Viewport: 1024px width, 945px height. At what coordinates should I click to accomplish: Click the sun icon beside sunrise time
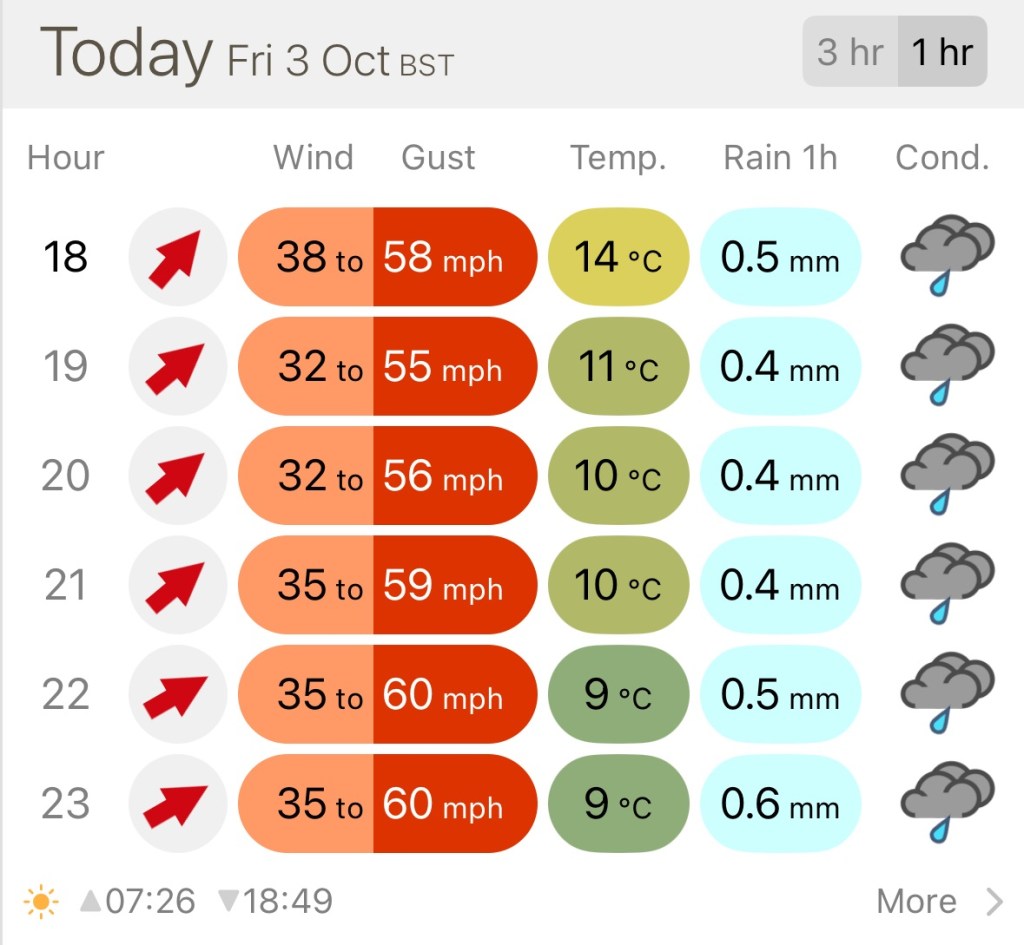pyautogui.click(x=41, y=902)
